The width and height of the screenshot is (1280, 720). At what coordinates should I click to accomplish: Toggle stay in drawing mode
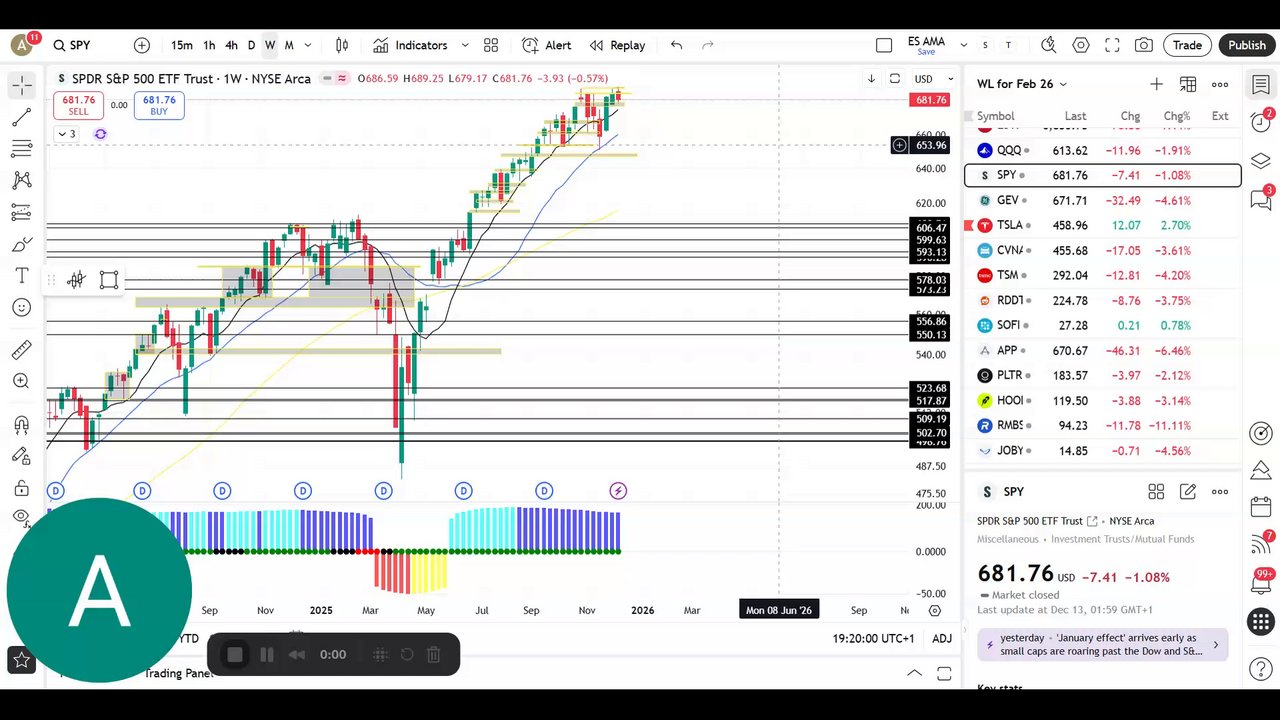[x=21, y=456]
